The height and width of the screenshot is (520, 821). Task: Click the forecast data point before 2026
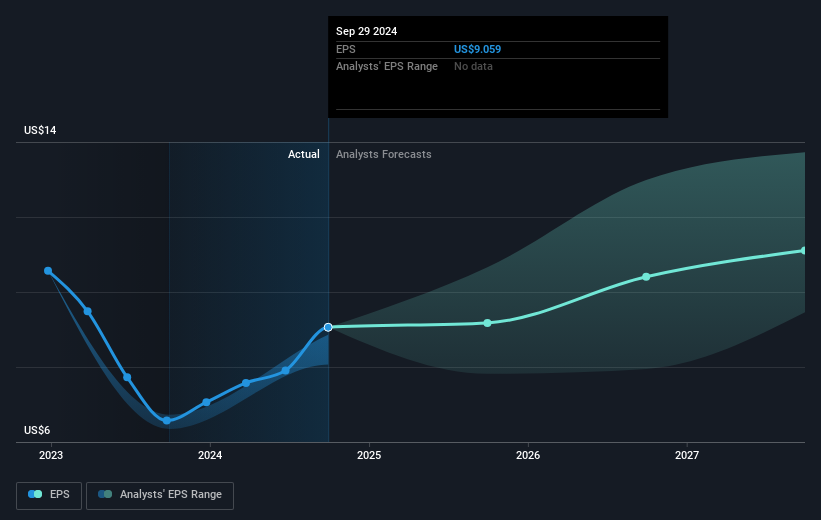tap(487, 323)
